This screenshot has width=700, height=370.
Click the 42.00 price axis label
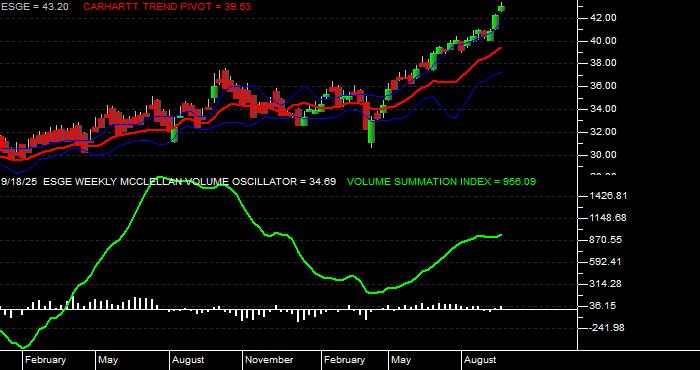point(603,17)
